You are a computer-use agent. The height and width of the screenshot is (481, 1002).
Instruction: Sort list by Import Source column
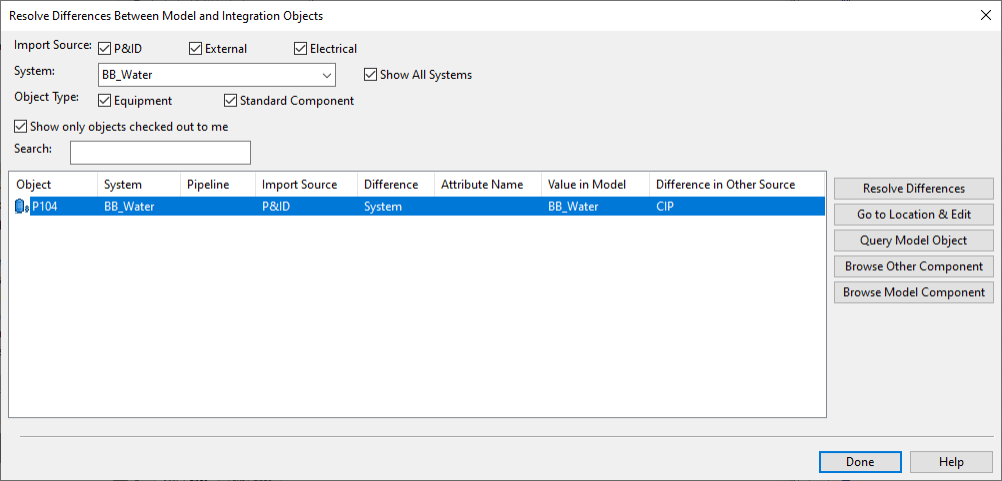click(305, 185)
